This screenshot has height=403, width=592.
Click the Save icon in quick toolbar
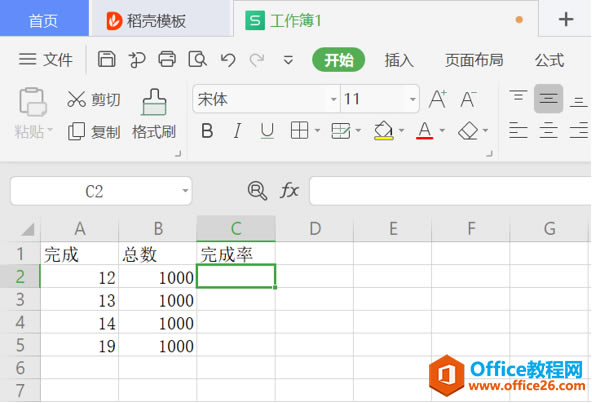(x=106, y=59)
